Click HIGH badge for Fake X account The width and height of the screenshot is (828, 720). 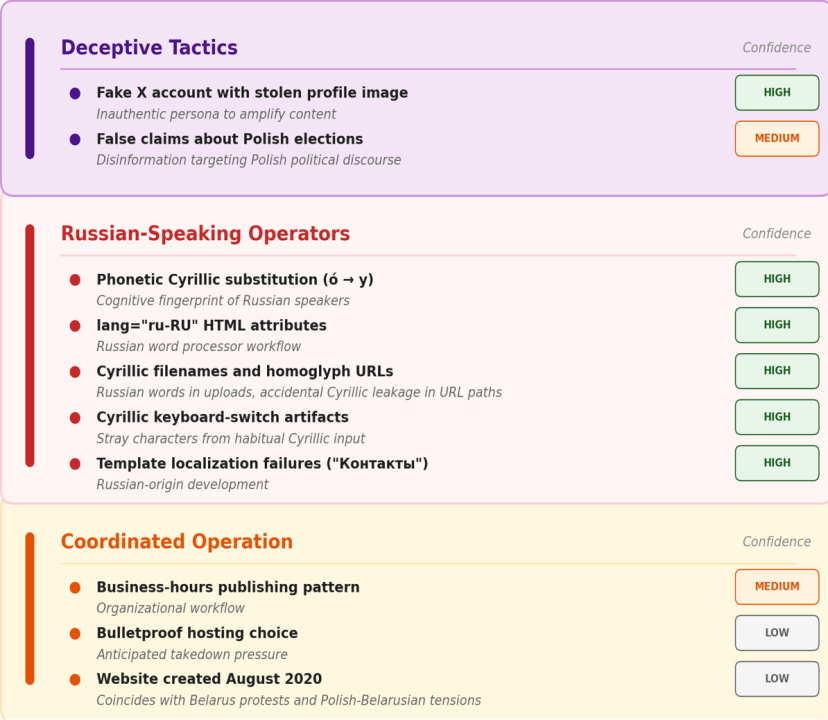point(776,93)
